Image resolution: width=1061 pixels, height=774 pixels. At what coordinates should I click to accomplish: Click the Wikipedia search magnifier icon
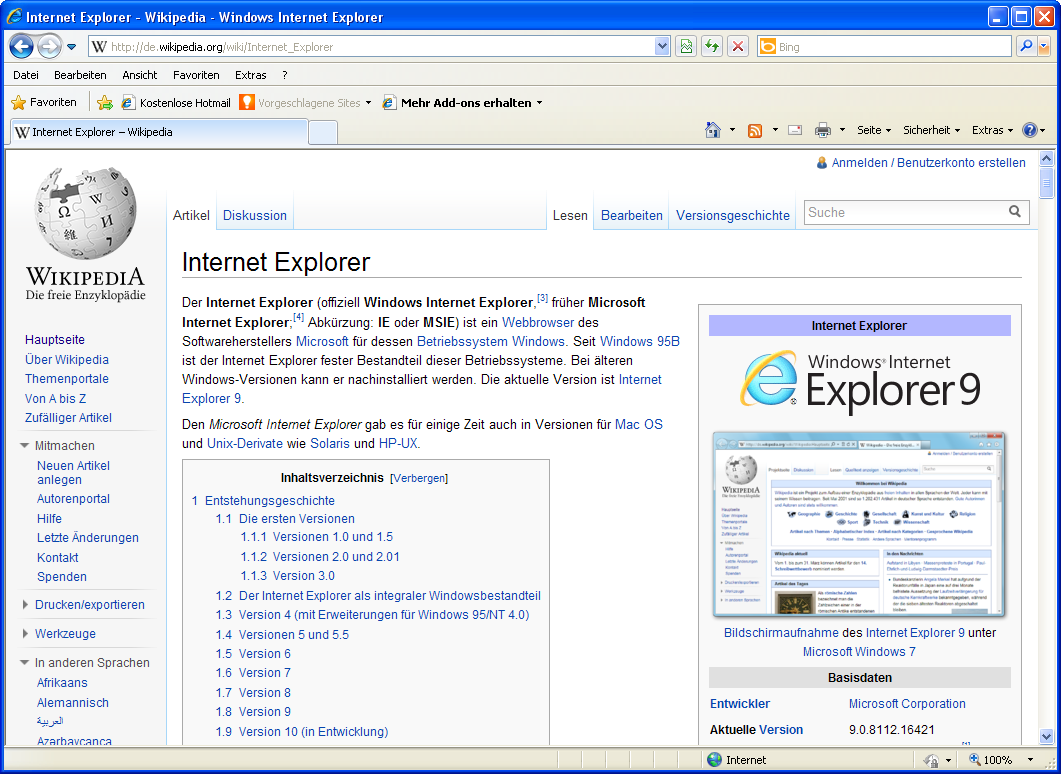[1014, 212]
